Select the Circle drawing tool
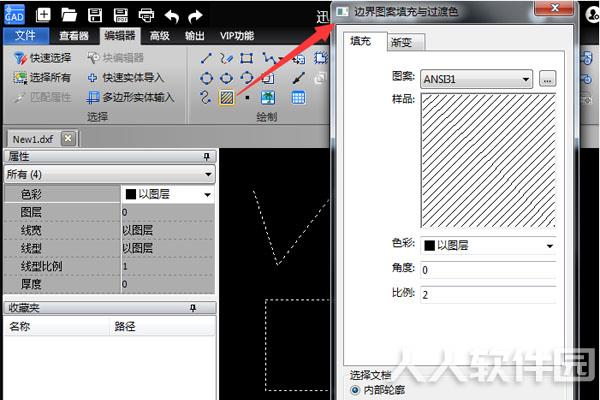 pyautogui.click(x=206, y=78)
